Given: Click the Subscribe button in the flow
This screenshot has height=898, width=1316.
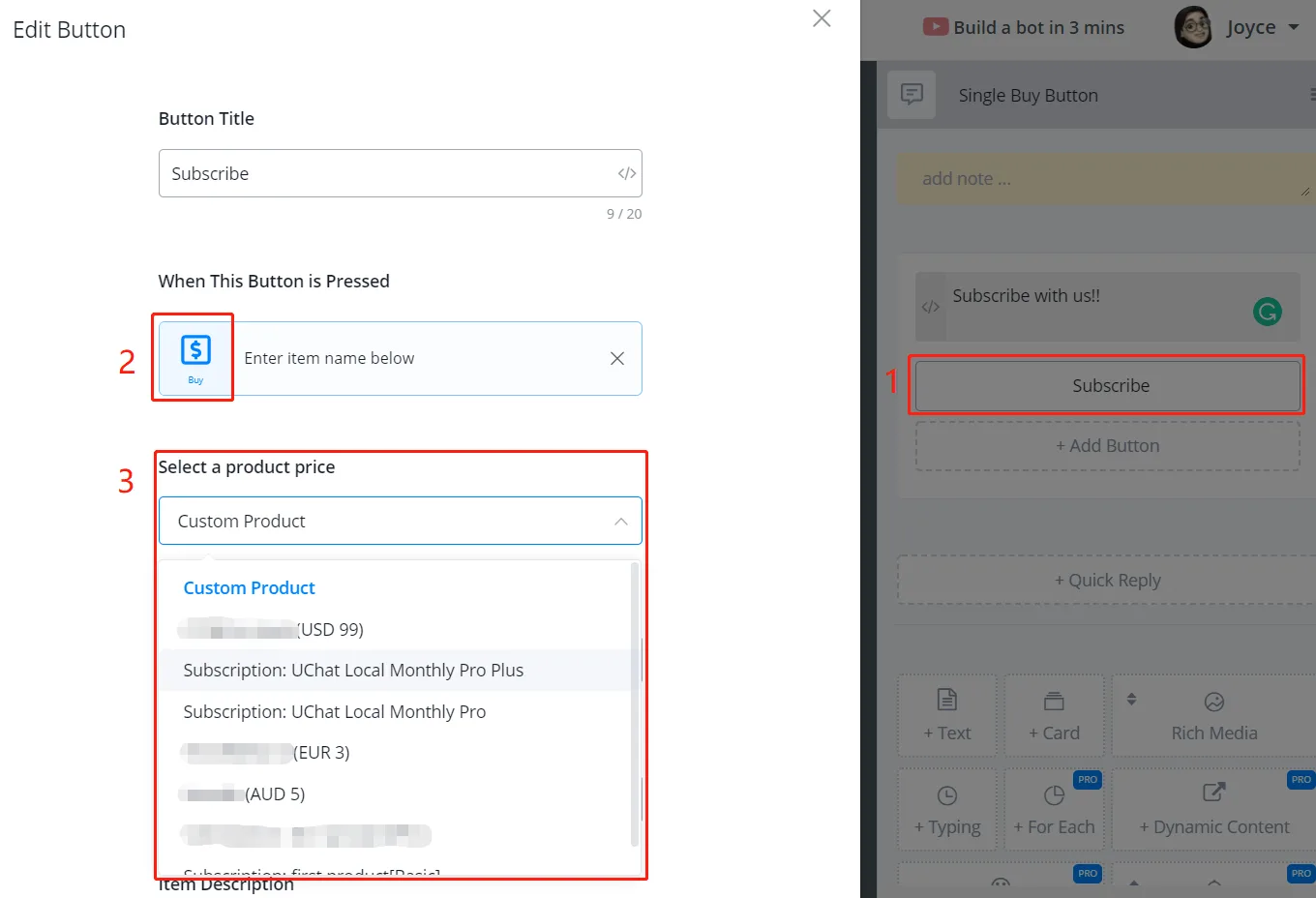Looking at the screenshot, I should [1108, 385].
